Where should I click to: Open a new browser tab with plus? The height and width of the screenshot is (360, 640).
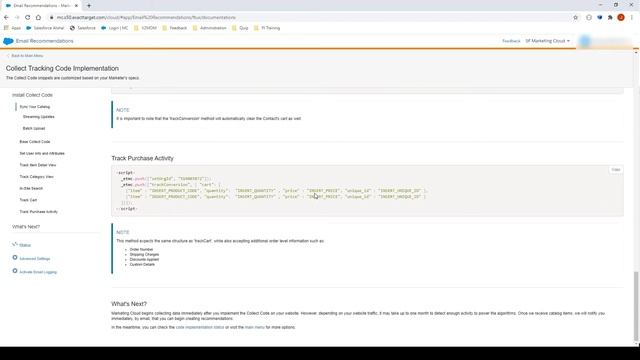point(89,6)
